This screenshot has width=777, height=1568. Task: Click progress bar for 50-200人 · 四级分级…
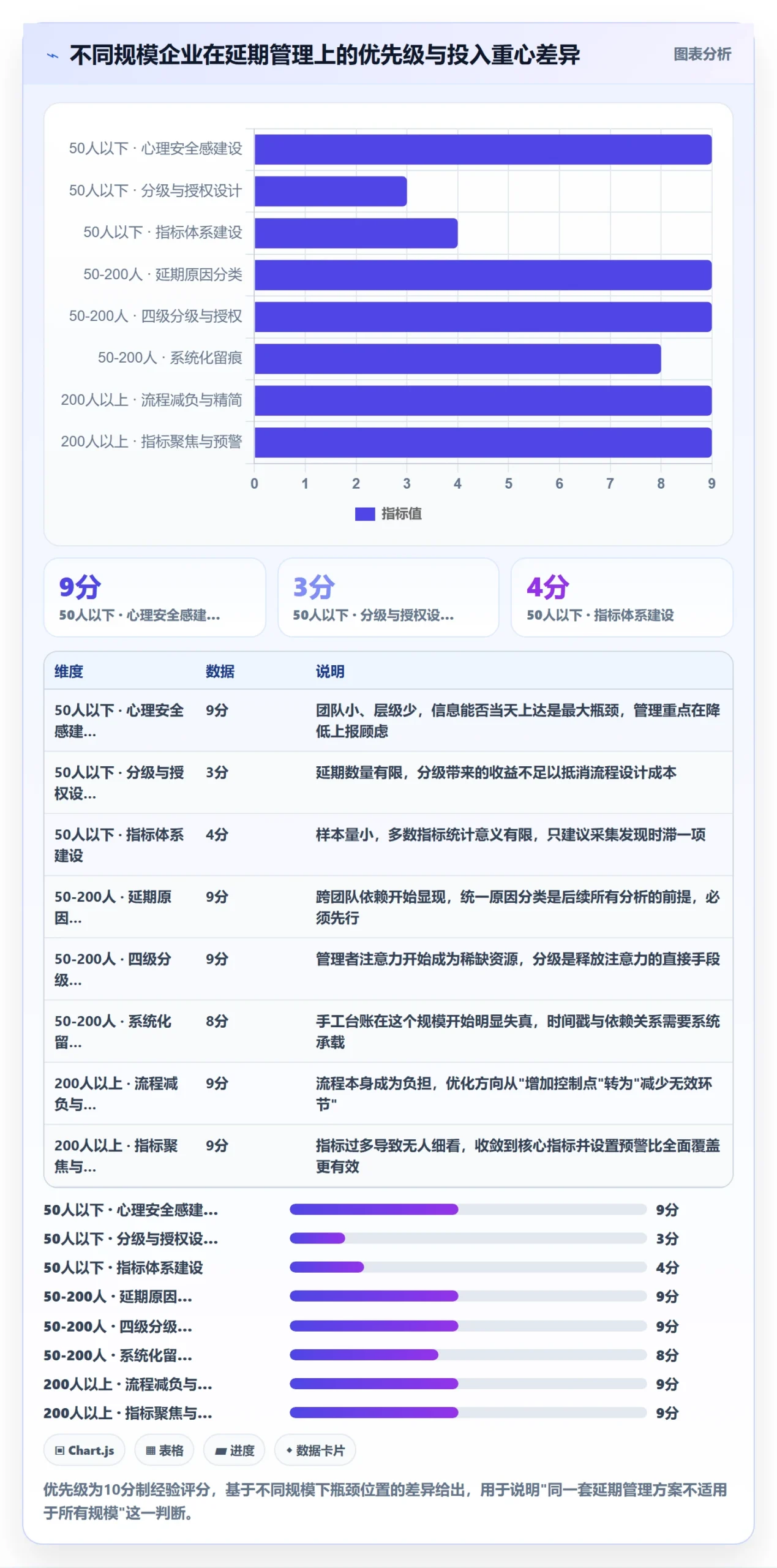click(x=468, y=1325)
